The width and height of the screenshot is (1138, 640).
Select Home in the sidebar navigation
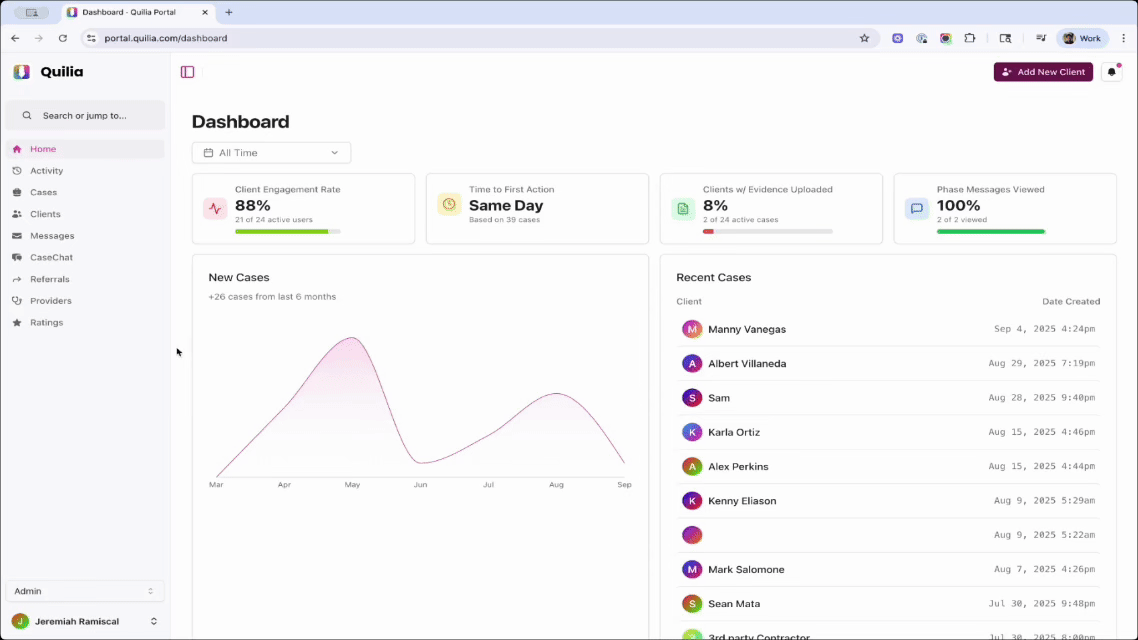42,148
